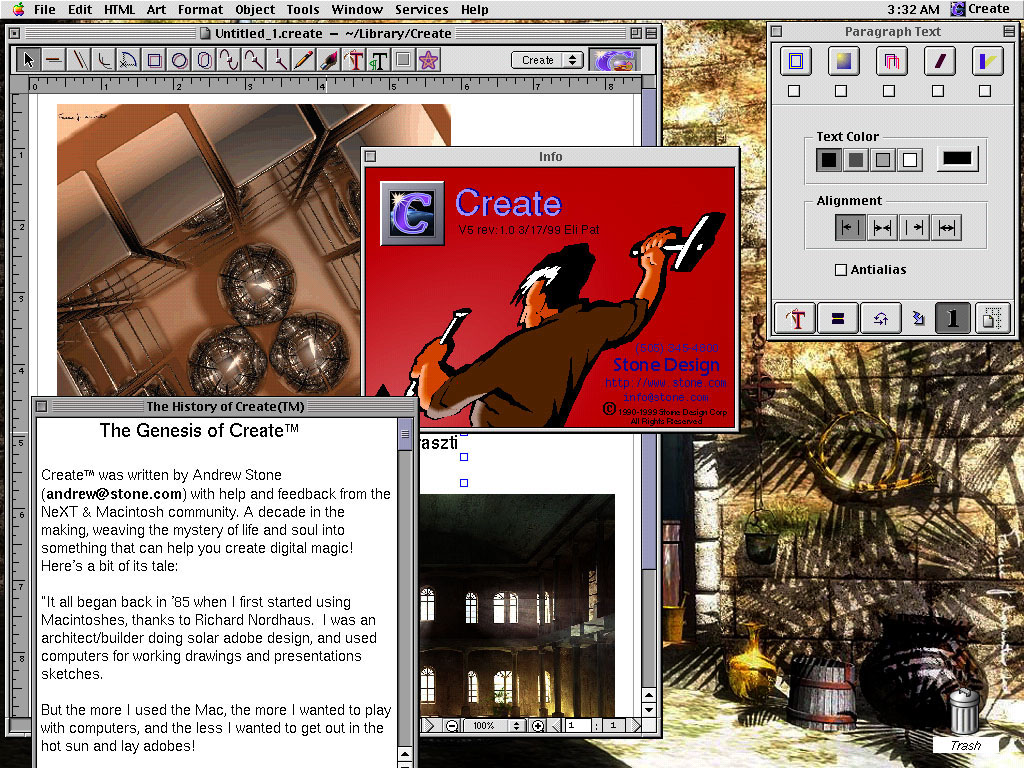1024x768 pixels.
Task: Open the Apple menu
Action: point(18,9)
